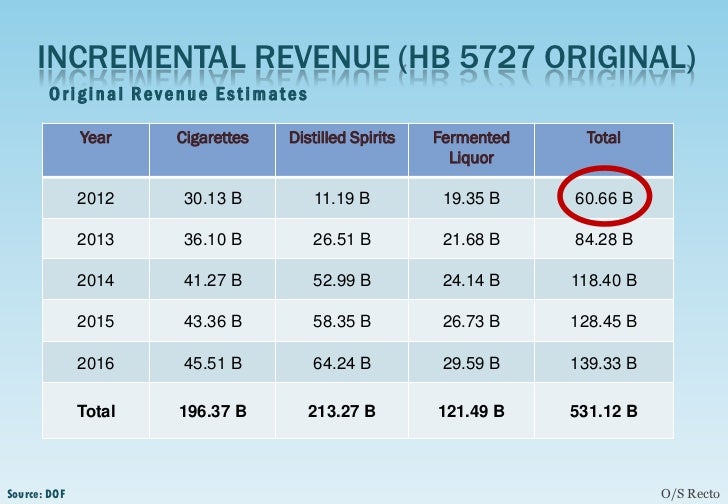
Task: Click the 2014 distilled spirits value 52.99 B
Action: point(342,280)
